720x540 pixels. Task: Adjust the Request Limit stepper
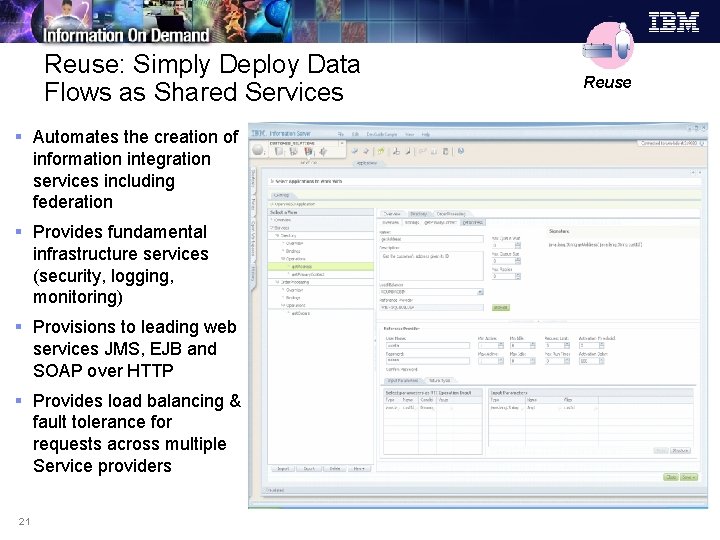pos(567,345)
